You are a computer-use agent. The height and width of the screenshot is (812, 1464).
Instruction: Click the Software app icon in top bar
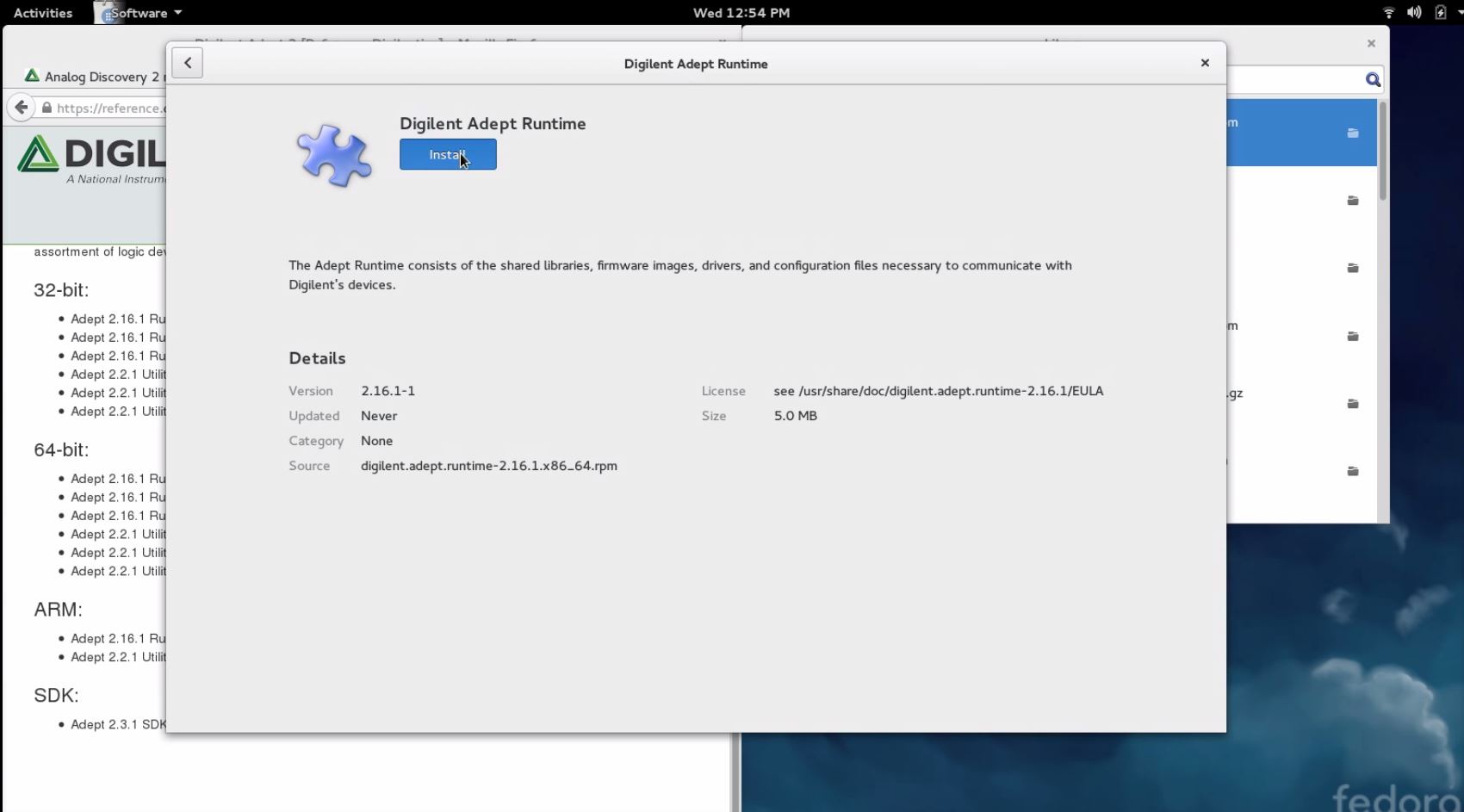pyautogui.click(x=107, y=13)
